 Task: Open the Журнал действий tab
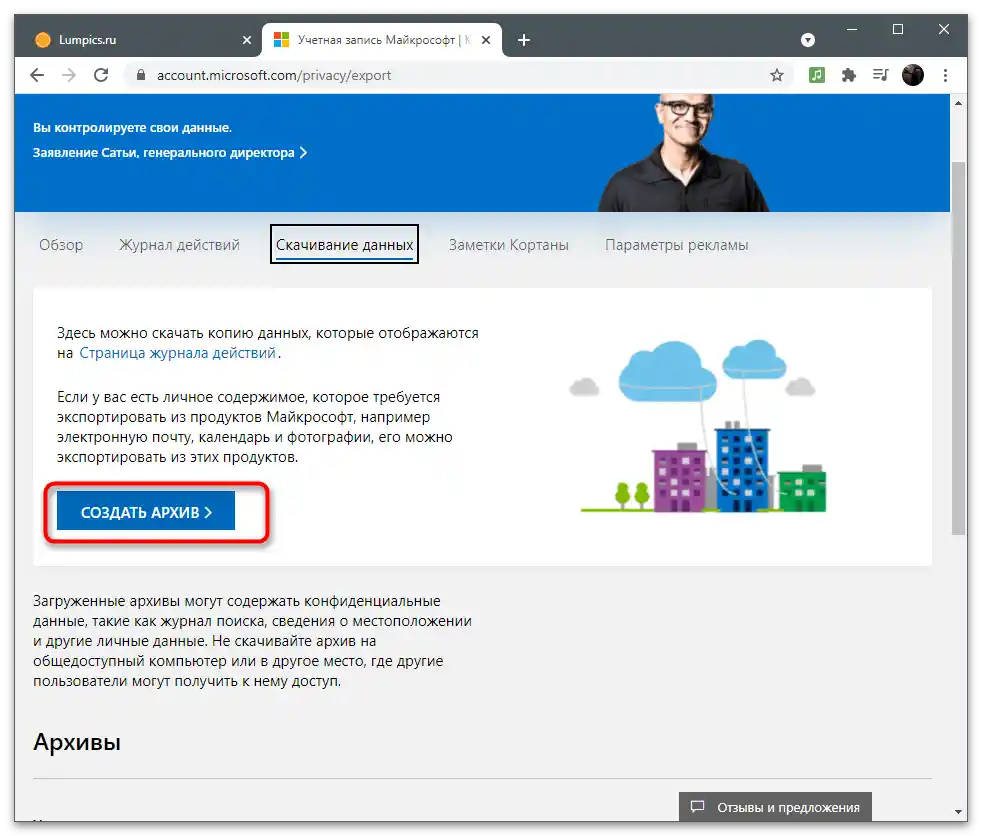(179, 245)
